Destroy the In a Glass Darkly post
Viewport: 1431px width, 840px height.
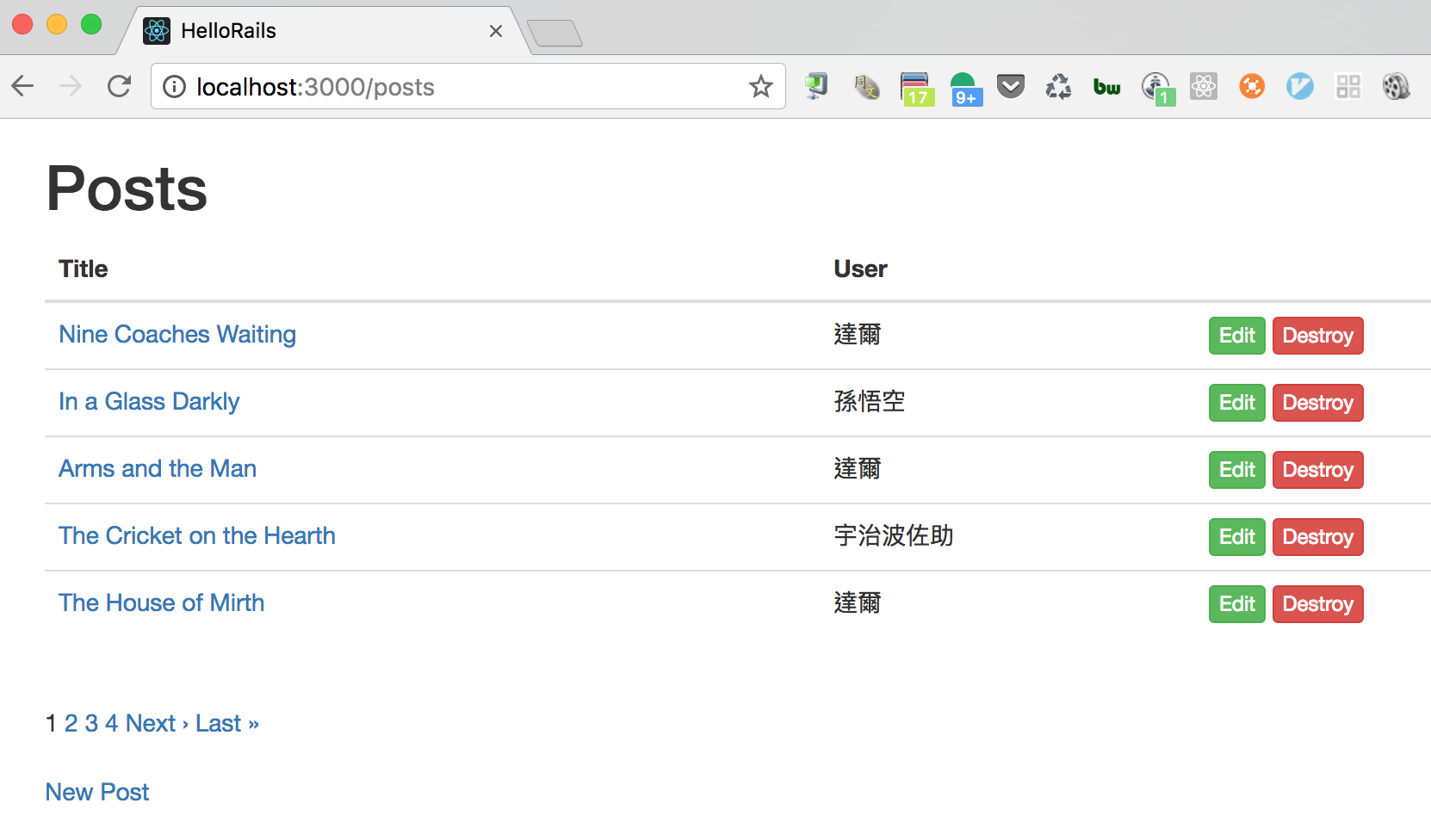coord(1317,403)
